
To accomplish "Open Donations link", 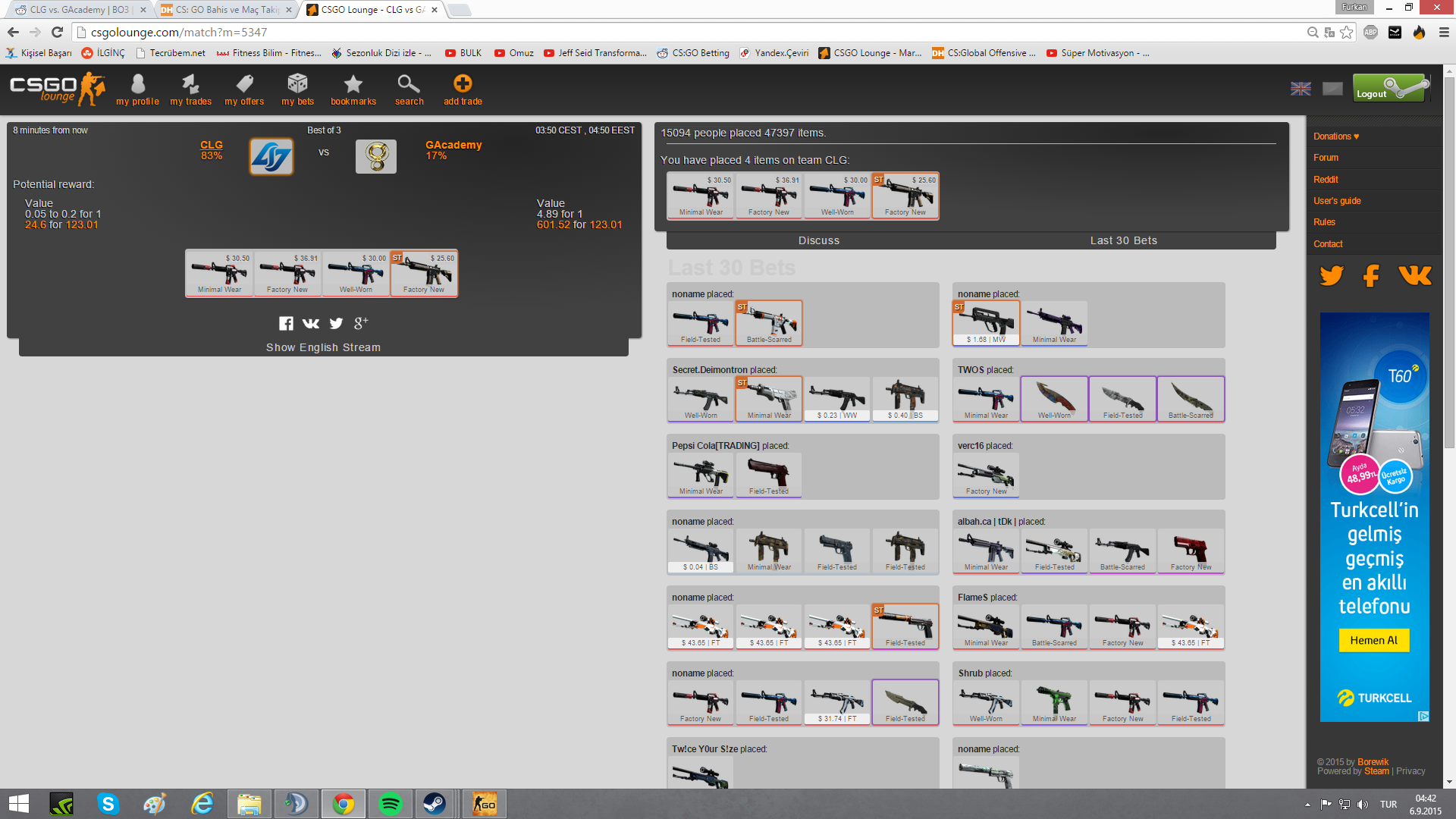I will coord(1336,136).
